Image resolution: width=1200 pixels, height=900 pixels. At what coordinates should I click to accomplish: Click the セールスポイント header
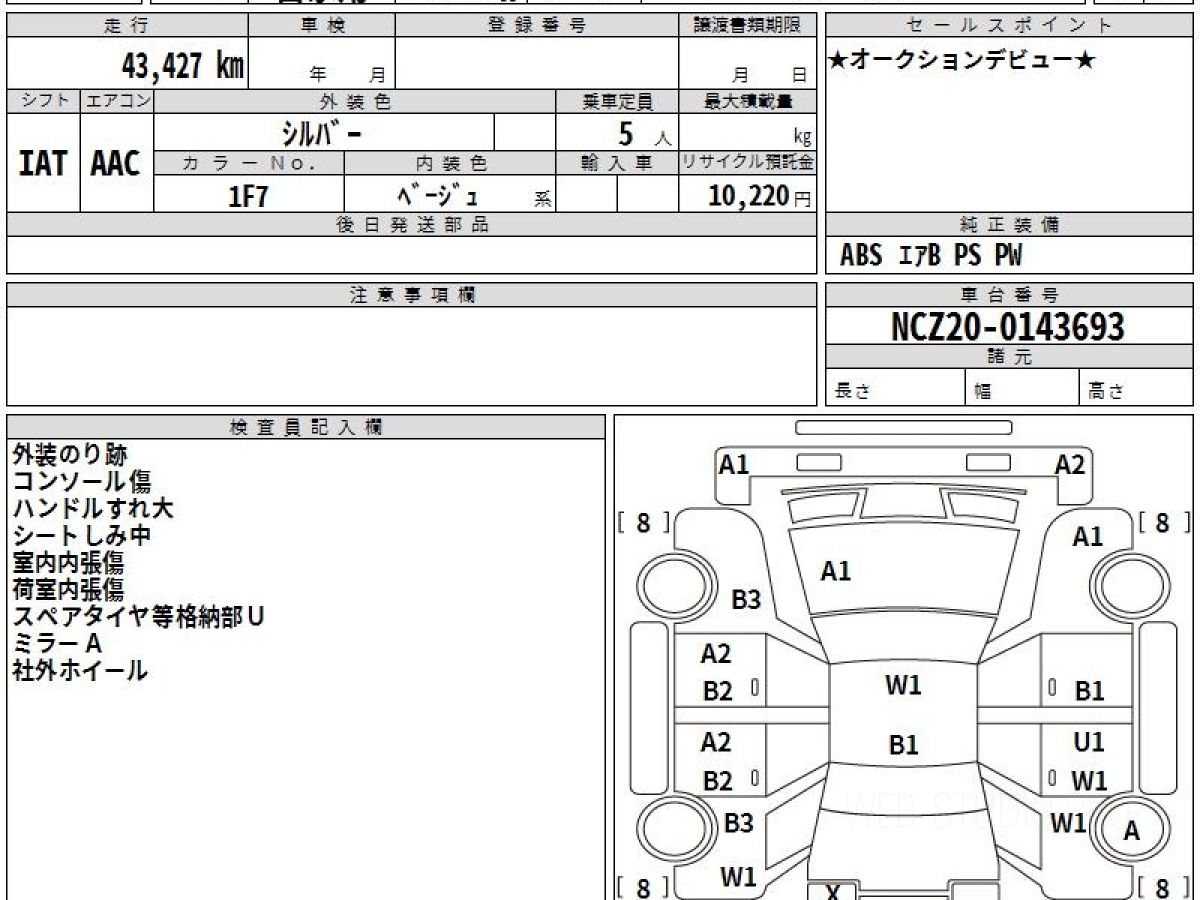1010,26
